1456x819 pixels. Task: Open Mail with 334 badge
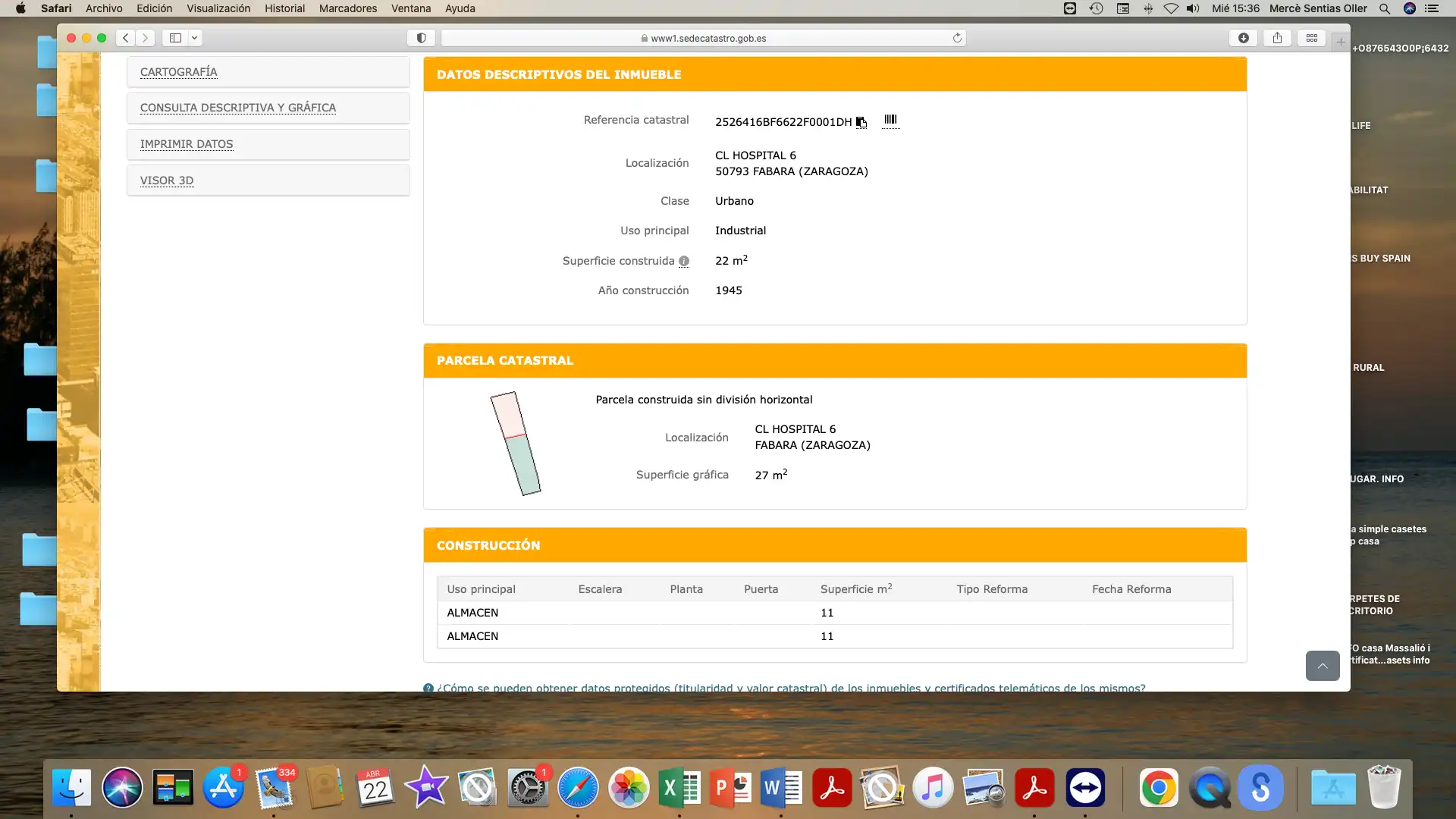coord(275,788)
